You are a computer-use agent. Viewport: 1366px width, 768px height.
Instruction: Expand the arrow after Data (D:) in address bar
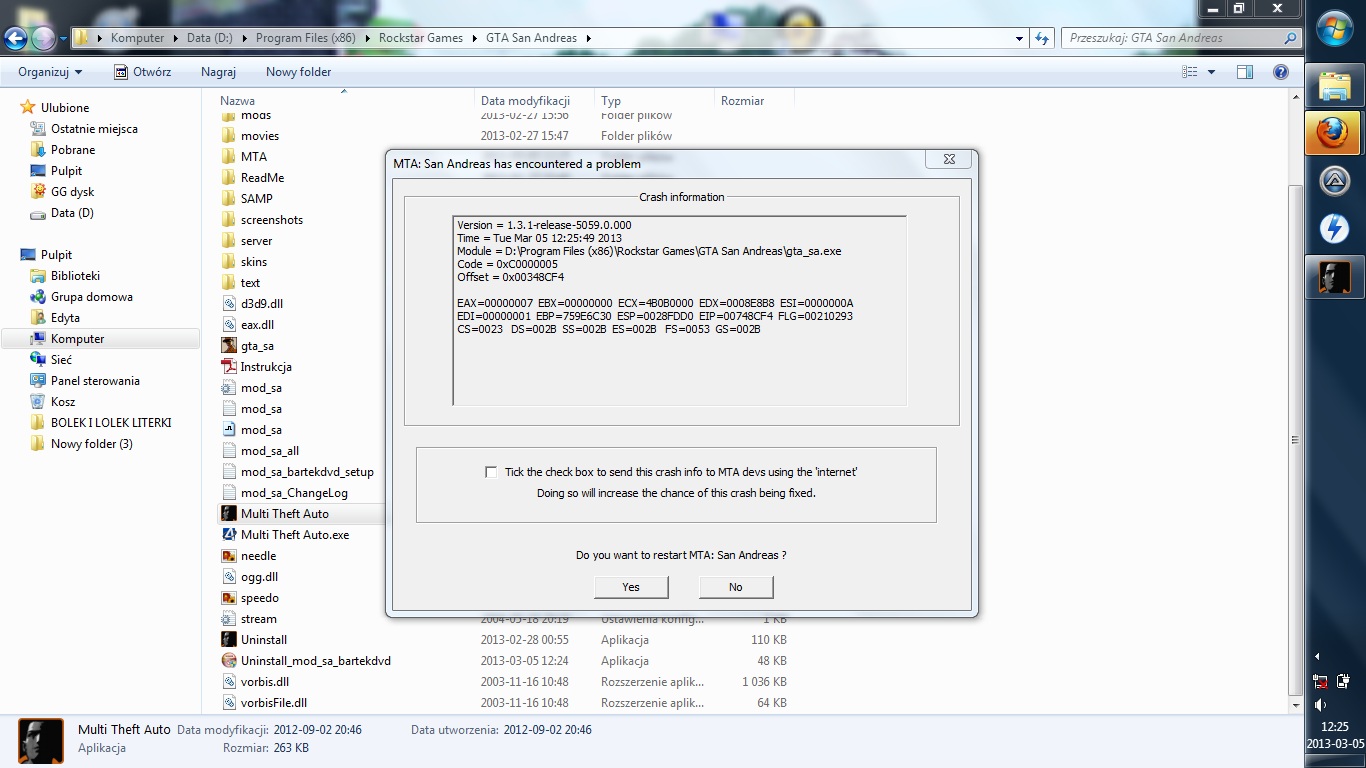pos(243,38)
